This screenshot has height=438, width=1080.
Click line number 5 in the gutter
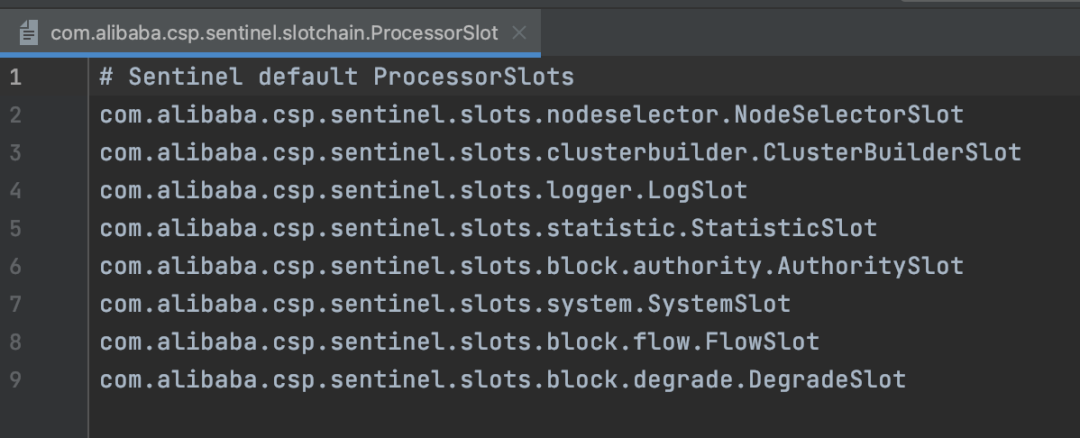point(15,228)
